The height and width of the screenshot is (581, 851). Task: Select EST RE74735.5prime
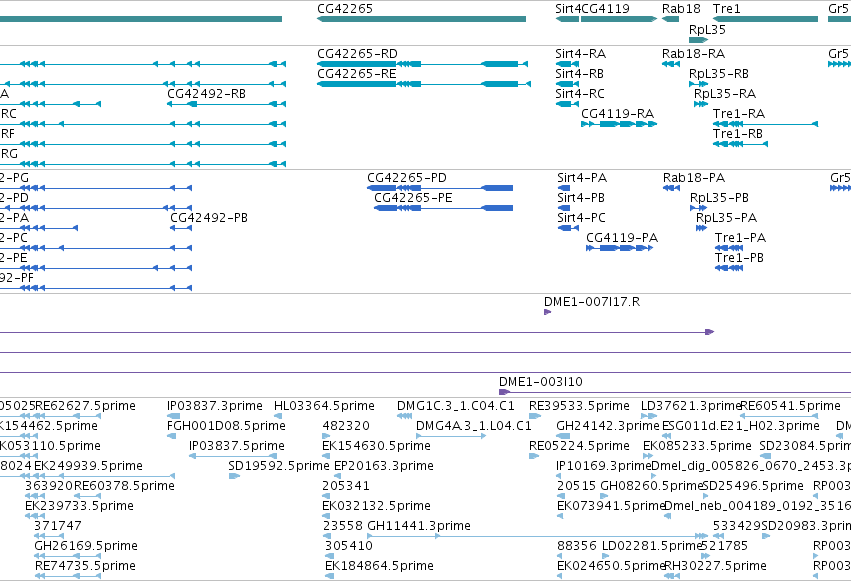coord(85,567)
